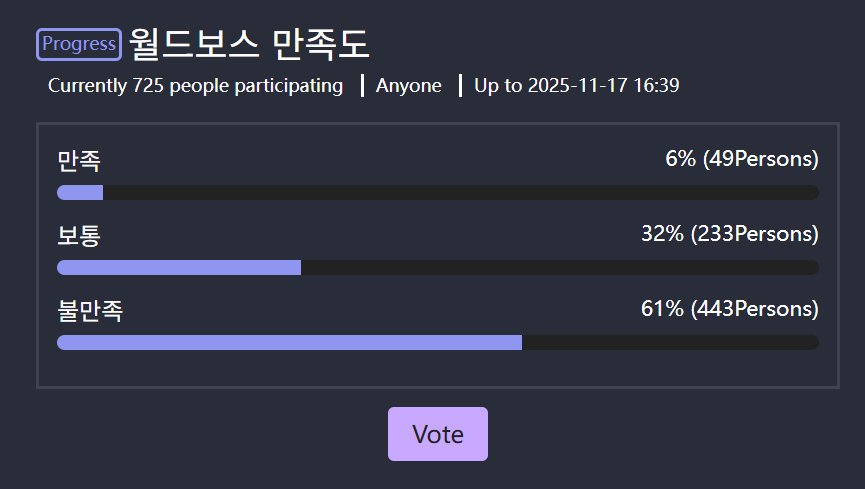
Task: Click the Up to deadline label
Action: pos(498,86)
